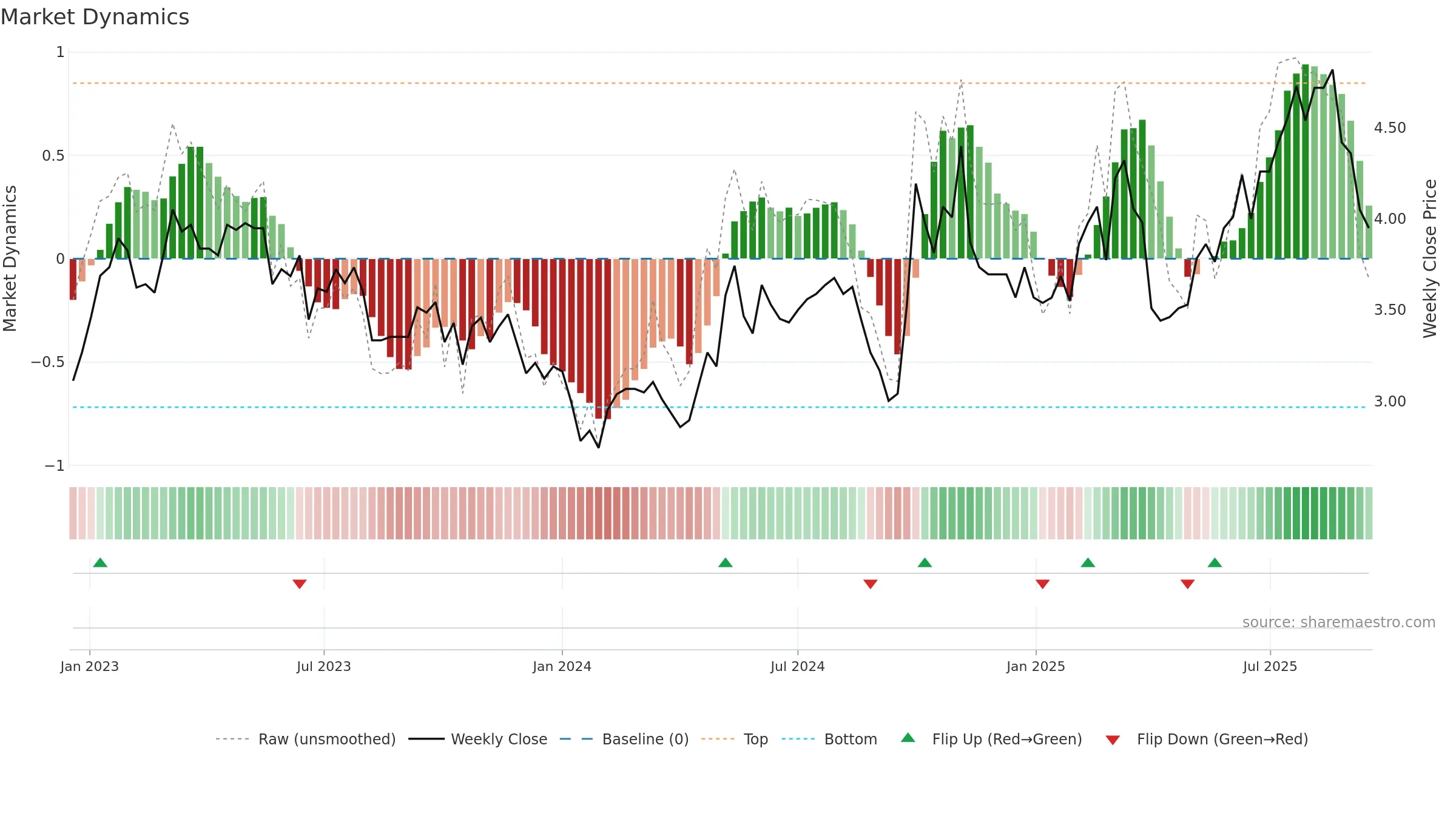Click the Top legend entry

735,739
